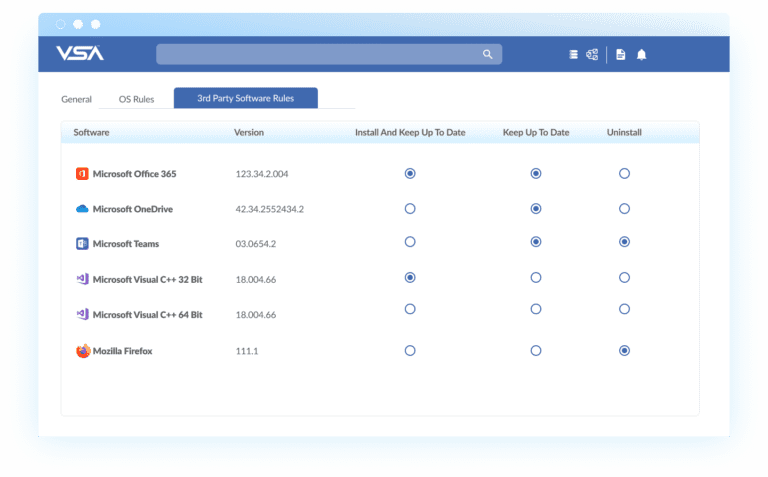This screenshot has height=477, width=768.
Task: Click version 42.34.2552434.2
Action: click(x=269, y=209)
